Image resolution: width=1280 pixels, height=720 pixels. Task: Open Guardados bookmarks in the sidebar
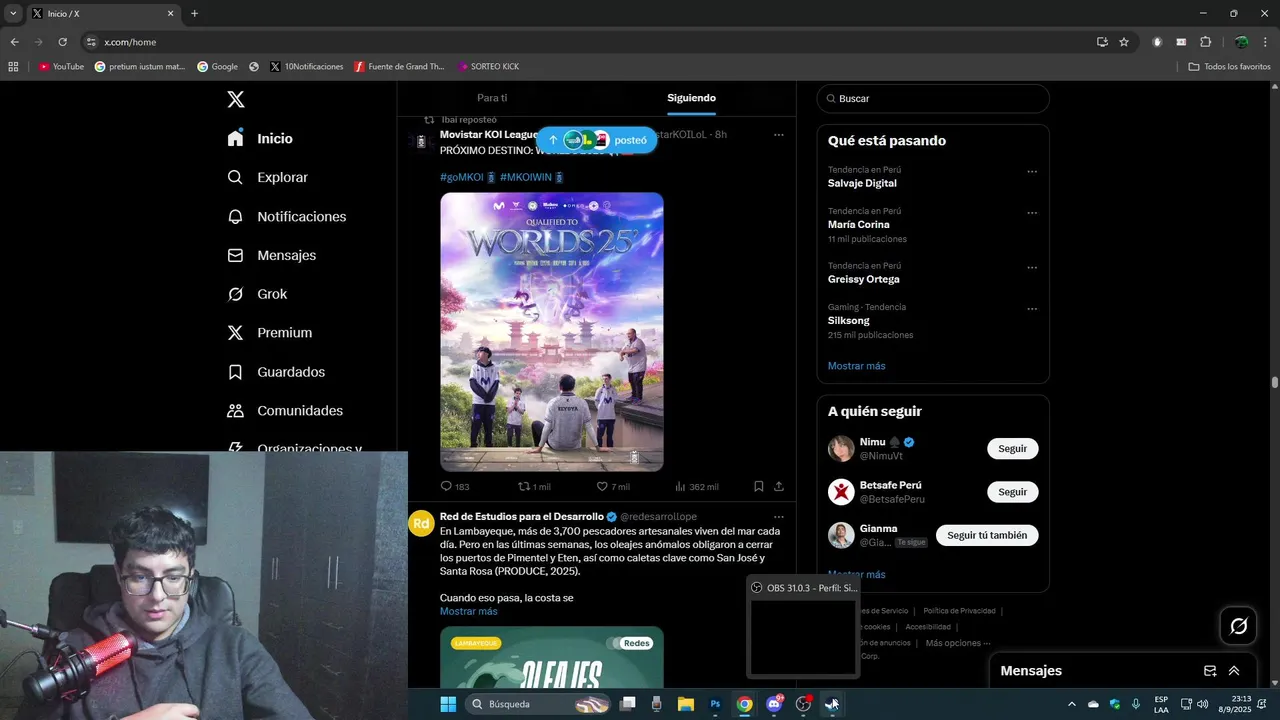point(276,372)
